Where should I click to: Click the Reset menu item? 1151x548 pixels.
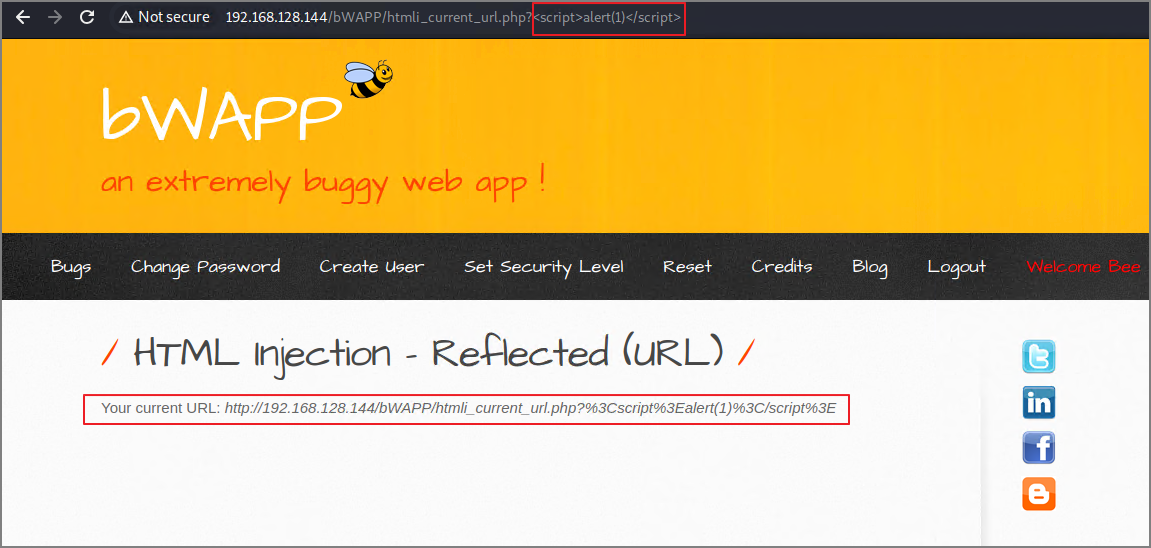click(x=687, y=267)
